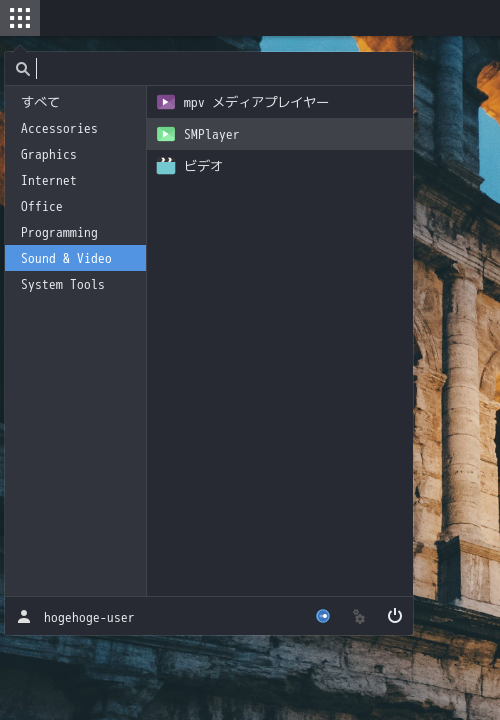Open the ビデオ clapperboard icon
This screenshot has height=720, width=500.
(166, 166)
